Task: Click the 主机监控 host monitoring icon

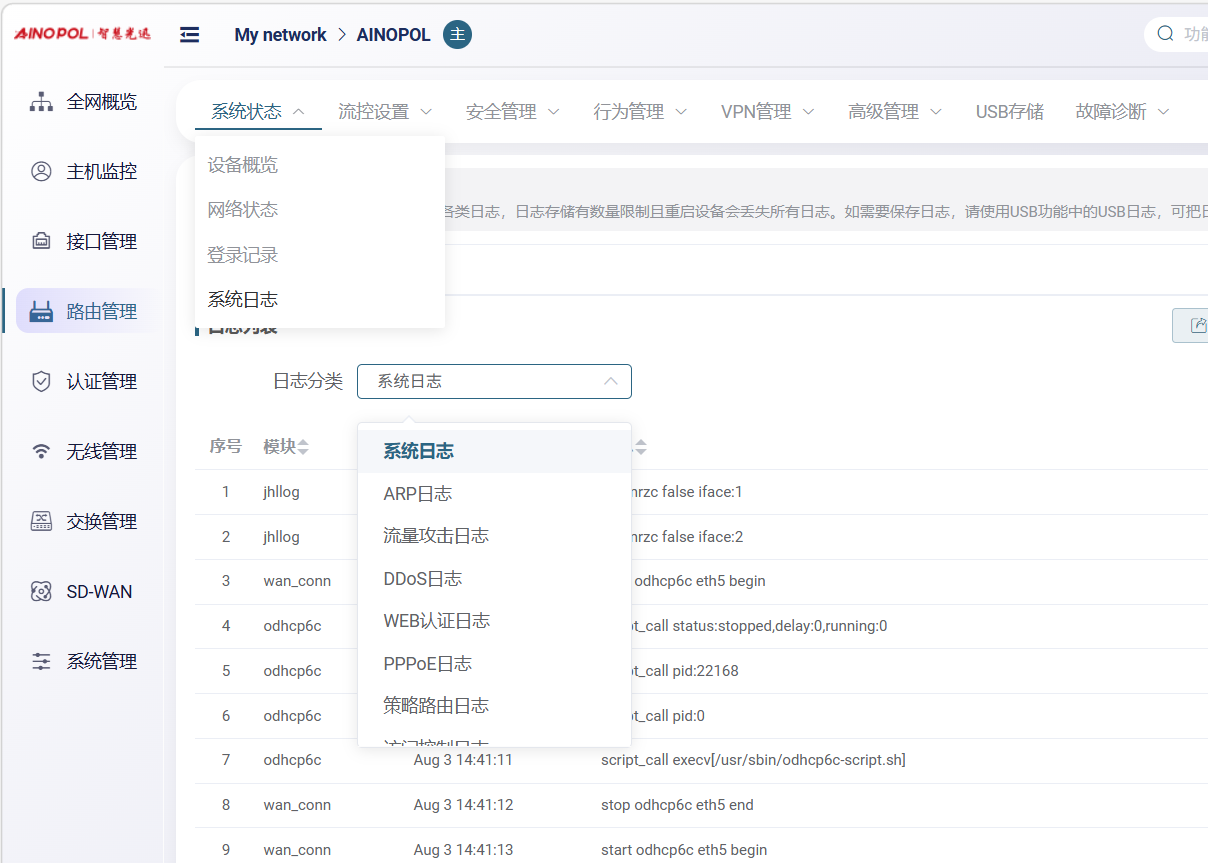Action: [41, 172]
